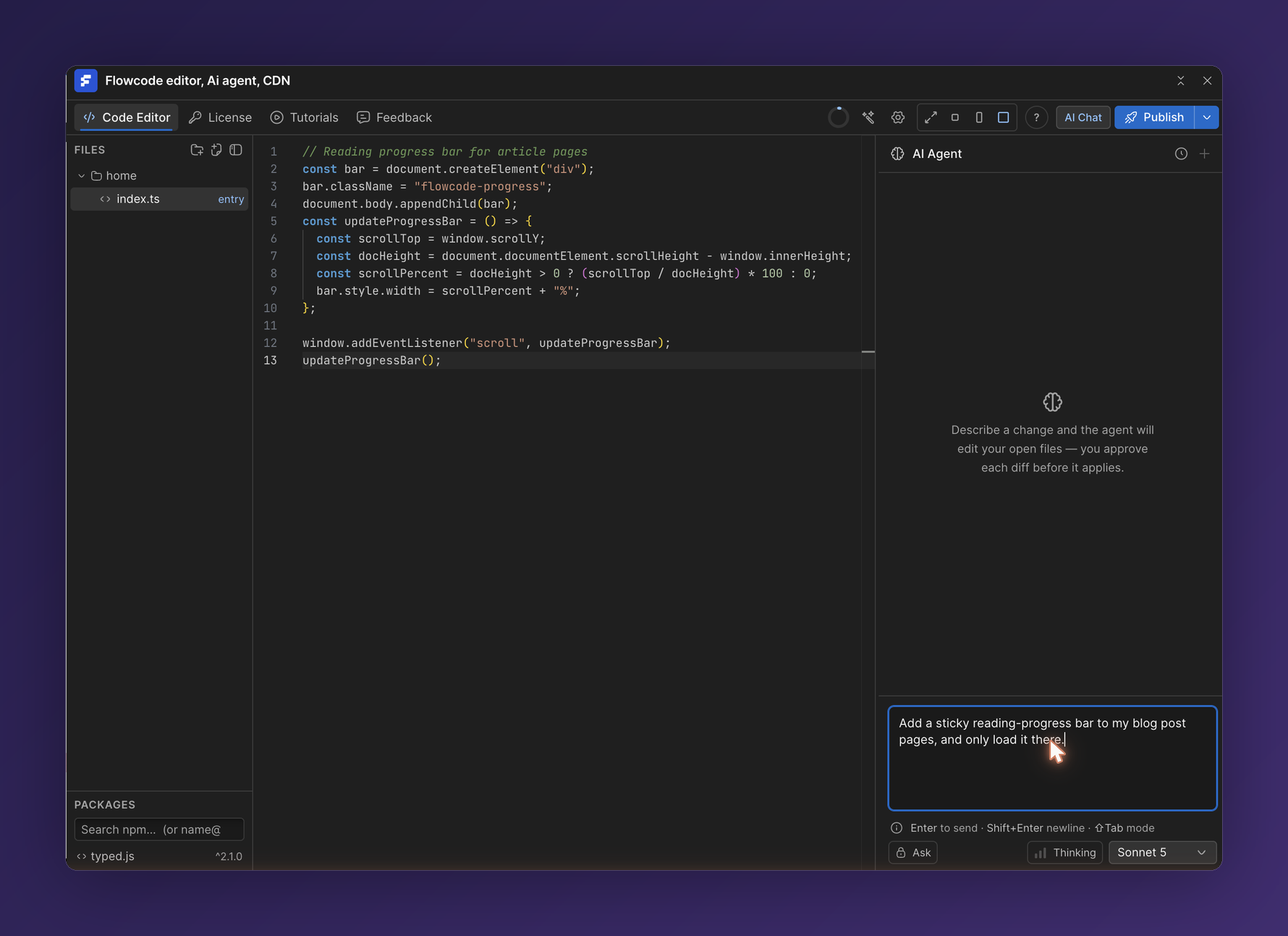Click the "flowcode-progress" string in code
The height and width of the screenshot is (936, 1288).
pyautogui.click(x=480, y=187)
